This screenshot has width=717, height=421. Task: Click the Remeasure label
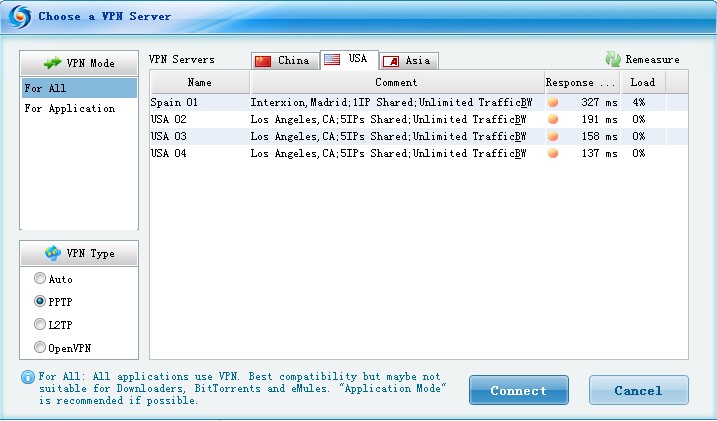652,59
